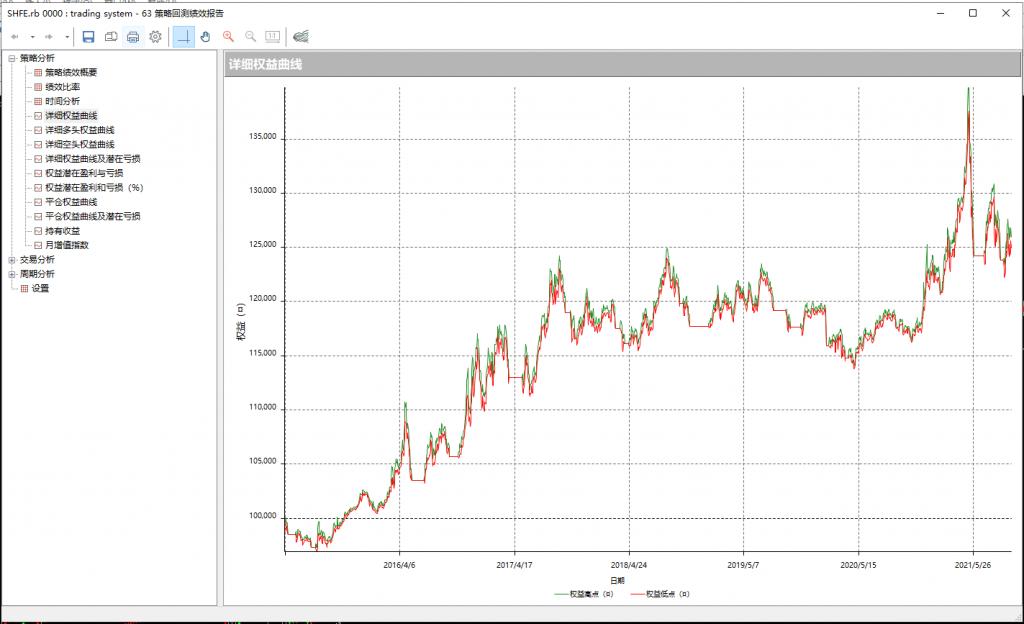Print the report using the printer icon
The image size is (1024, 624).
133,37
